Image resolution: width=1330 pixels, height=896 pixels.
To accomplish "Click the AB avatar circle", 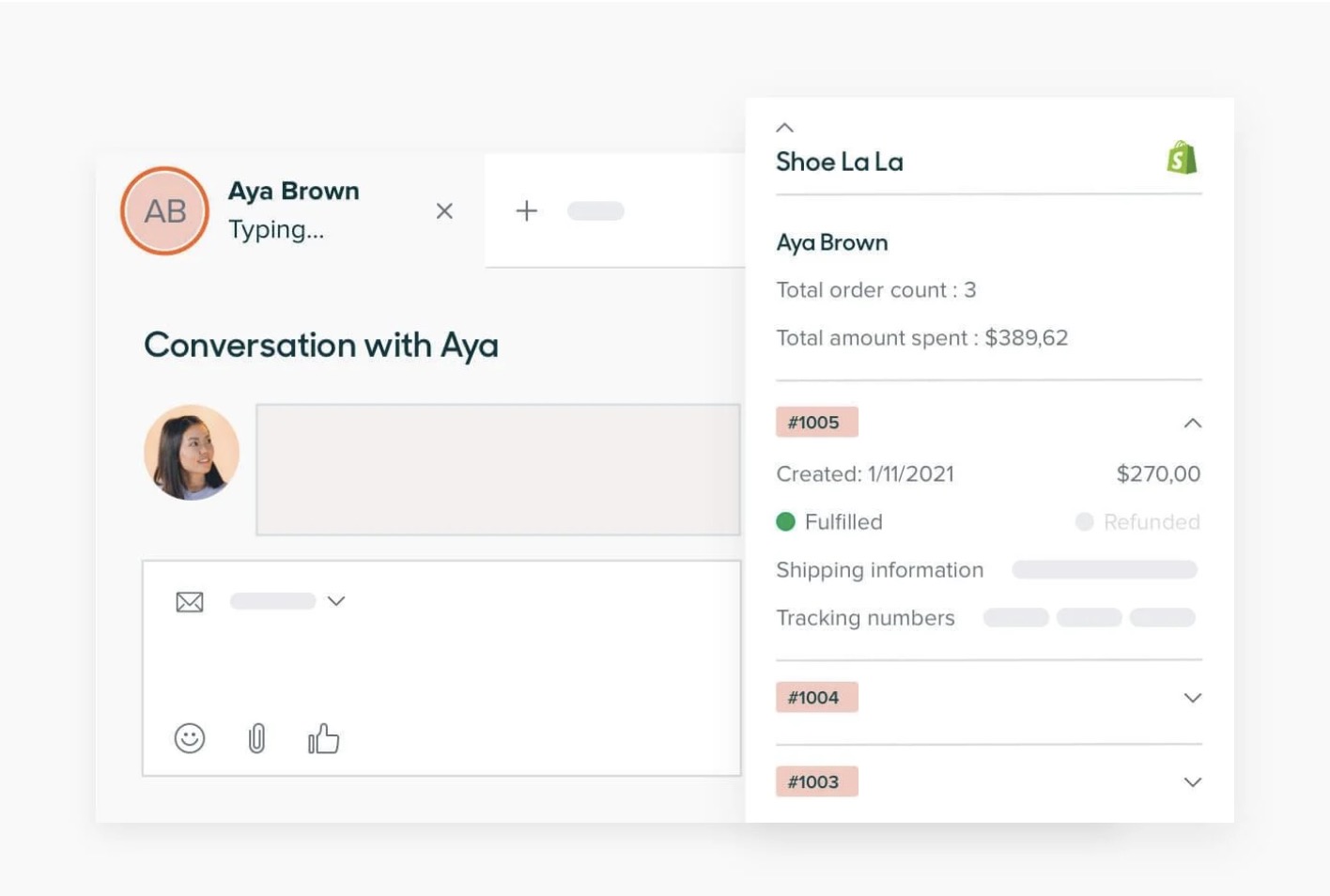I will coord(164,211).
